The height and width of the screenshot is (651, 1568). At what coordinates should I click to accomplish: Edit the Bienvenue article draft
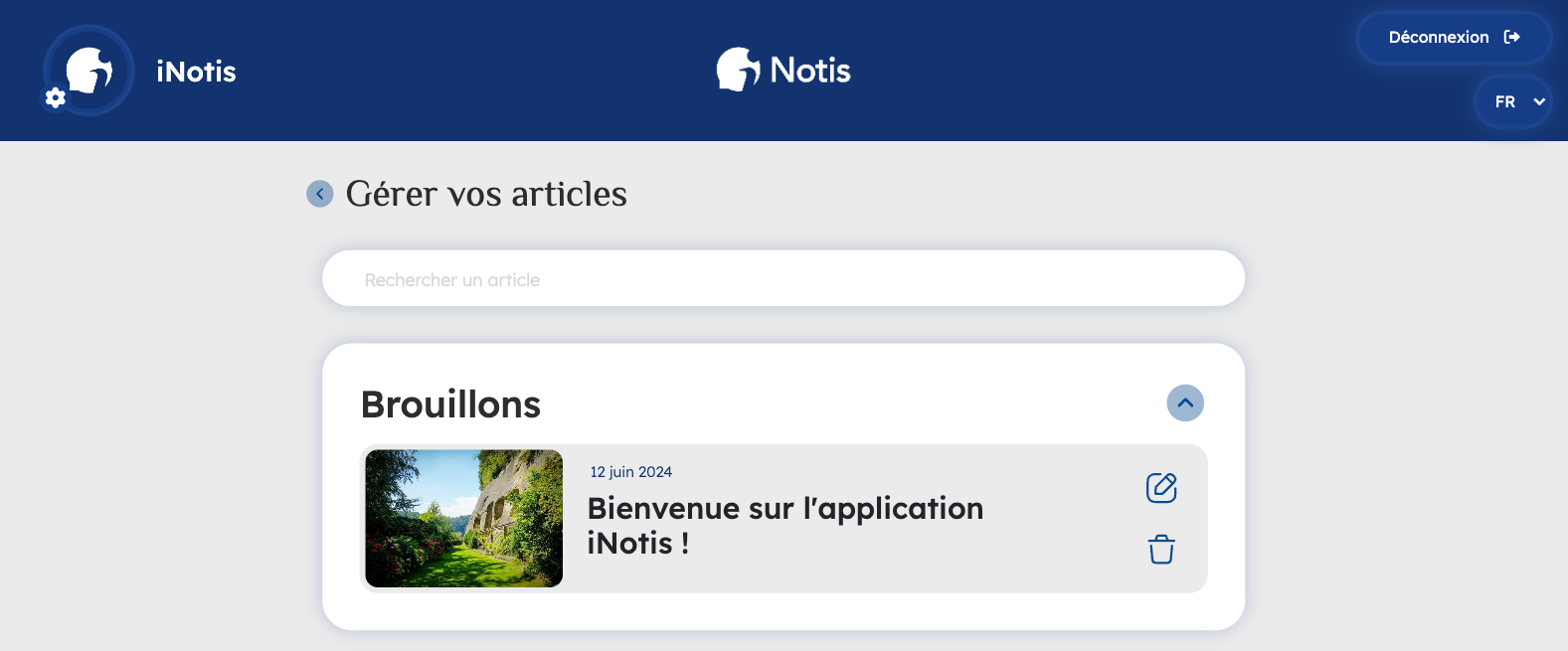point(1161,488)
